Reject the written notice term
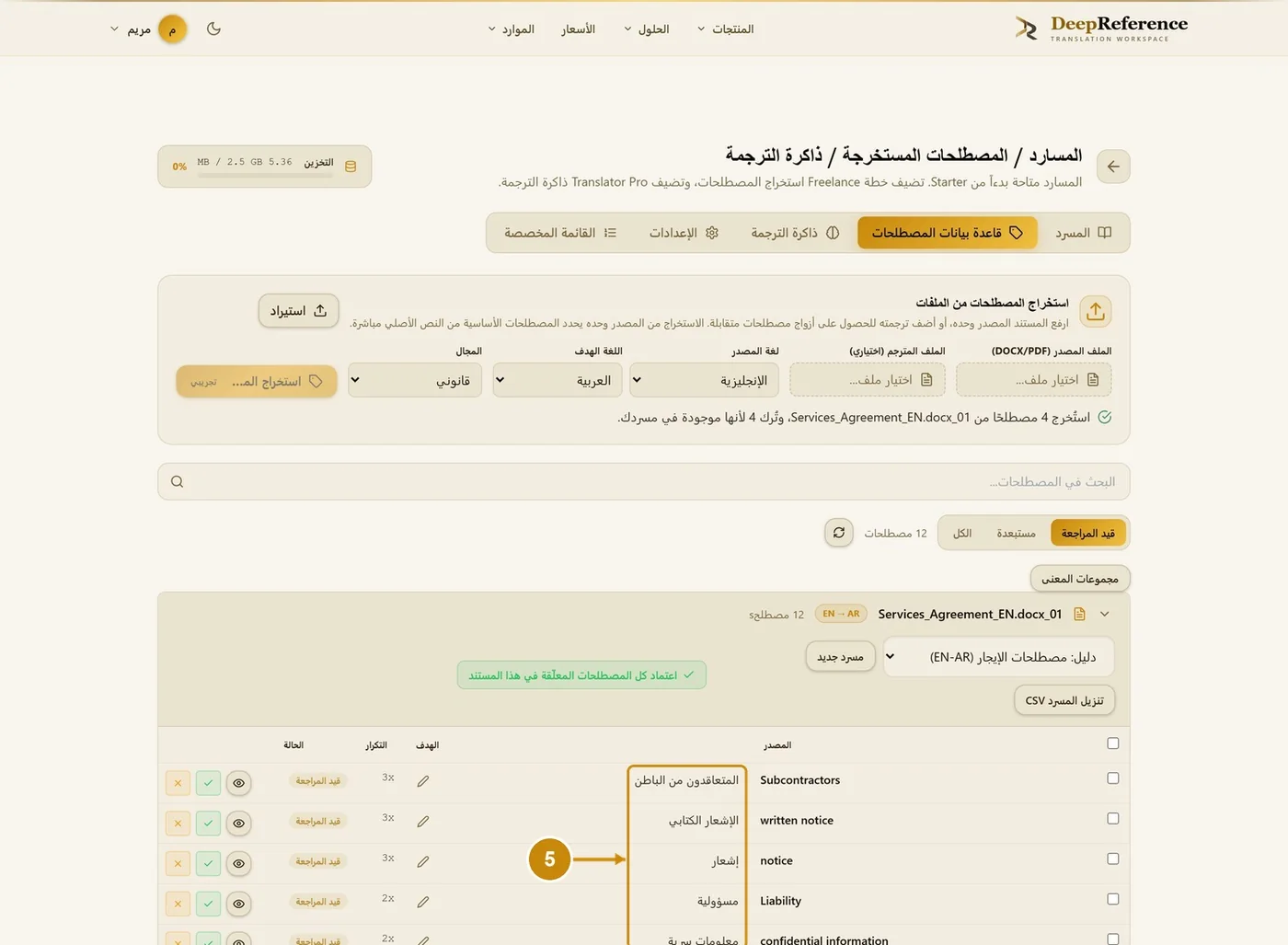 (x=178, y=823)
